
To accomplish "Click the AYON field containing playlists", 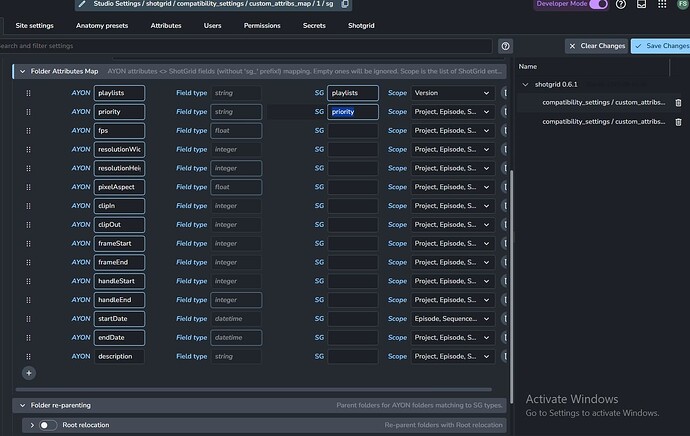I will point(119,93).
